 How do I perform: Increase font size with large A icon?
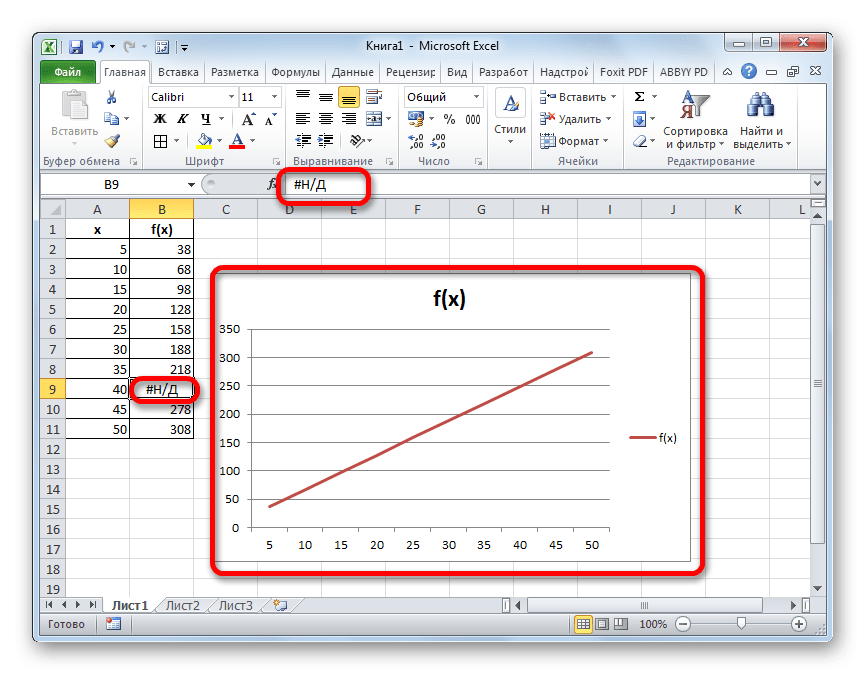(248, 119)
